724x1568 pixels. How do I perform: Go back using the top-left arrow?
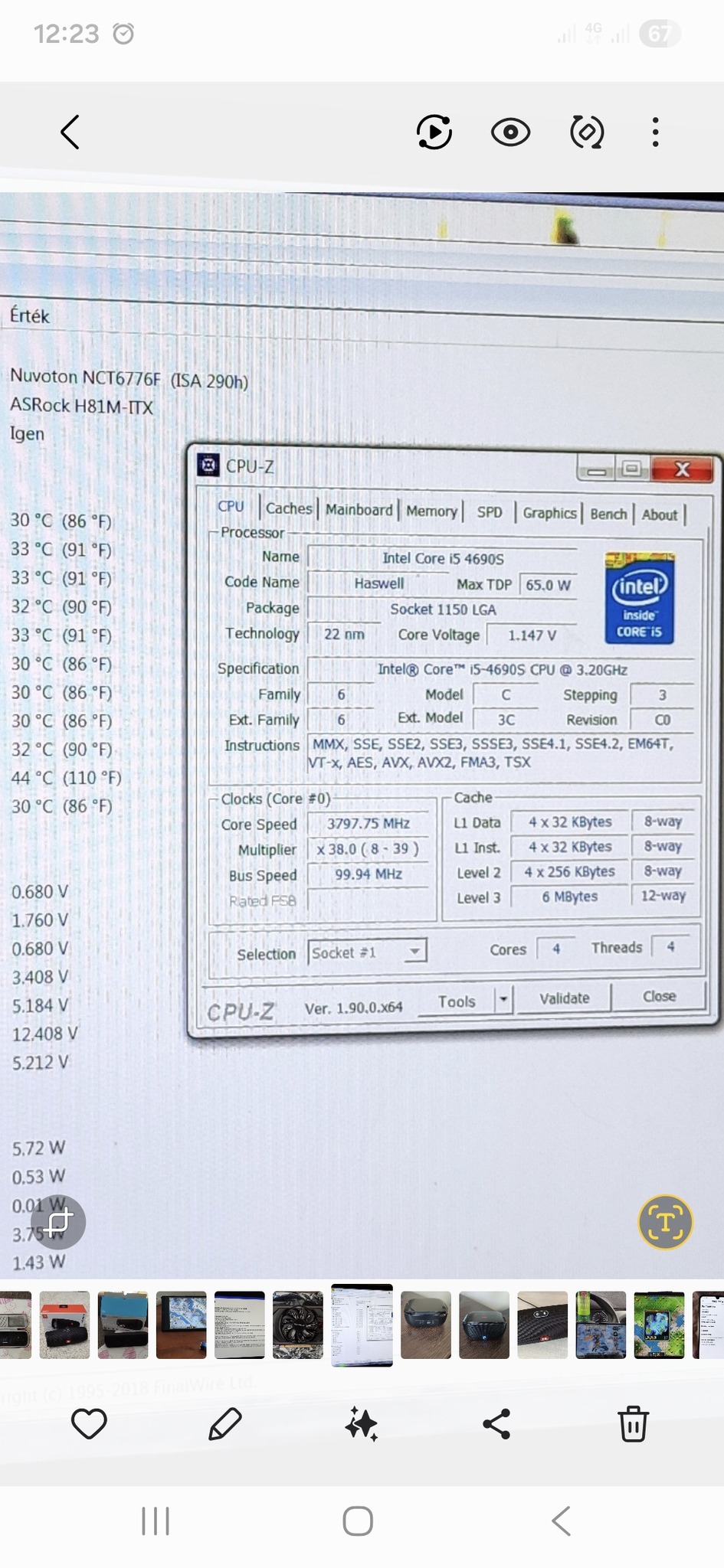70,132
